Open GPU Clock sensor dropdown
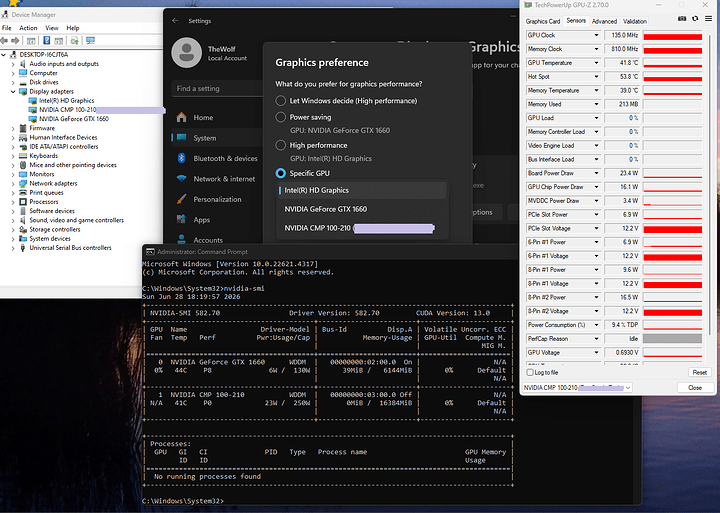This screenshot has height=513, width=720. (596, 35)
